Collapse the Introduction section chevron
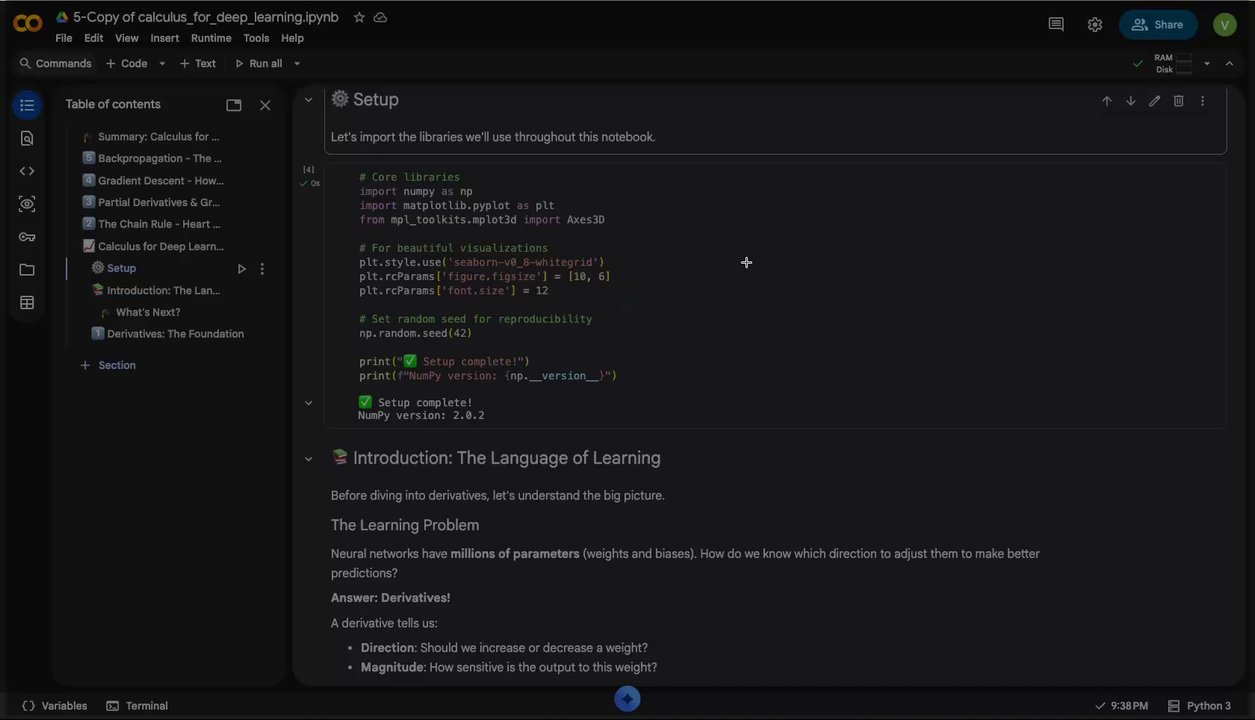Screen dimensions: 1255x720 pyautogui.click(x=308, y=459)
